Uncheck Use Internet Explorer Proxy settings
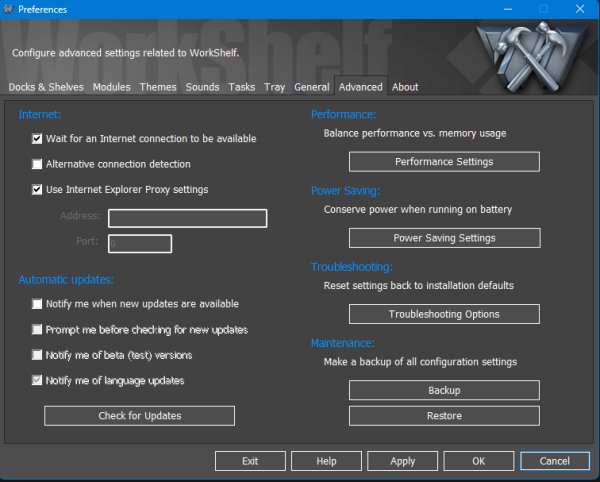The height and width of the screenshot is (482, 600). pyautogui.click(x=37, y=189)
